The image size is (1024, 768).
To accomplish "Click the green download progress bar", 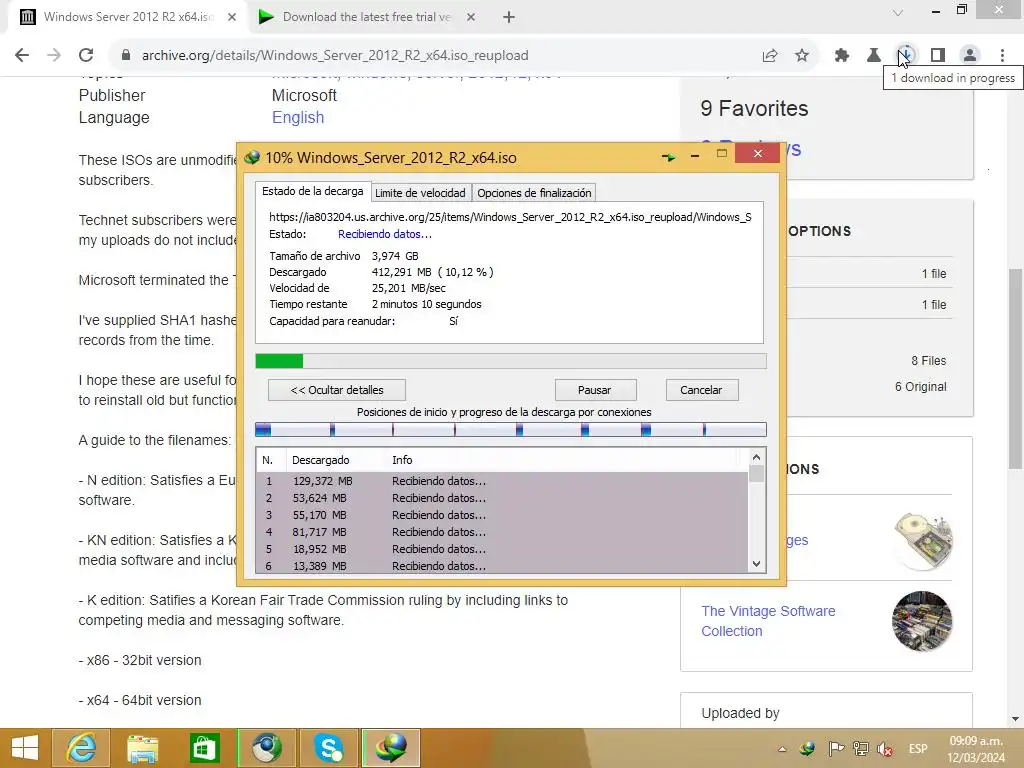I will click(511, 361).
